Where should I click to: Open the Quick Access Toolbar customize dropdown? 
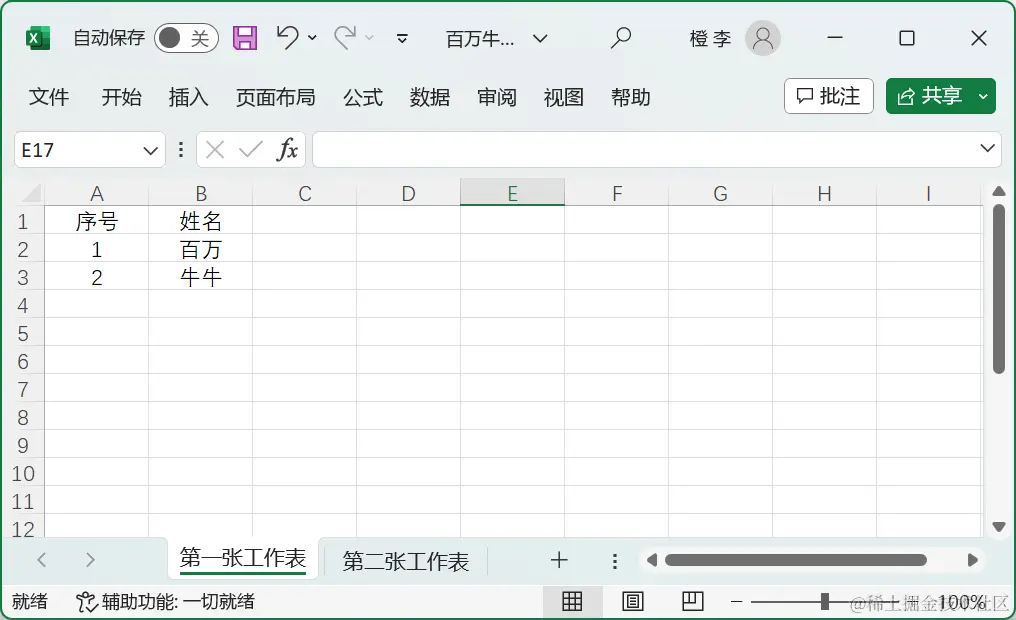pyautogui.click(x=401, y=37)
